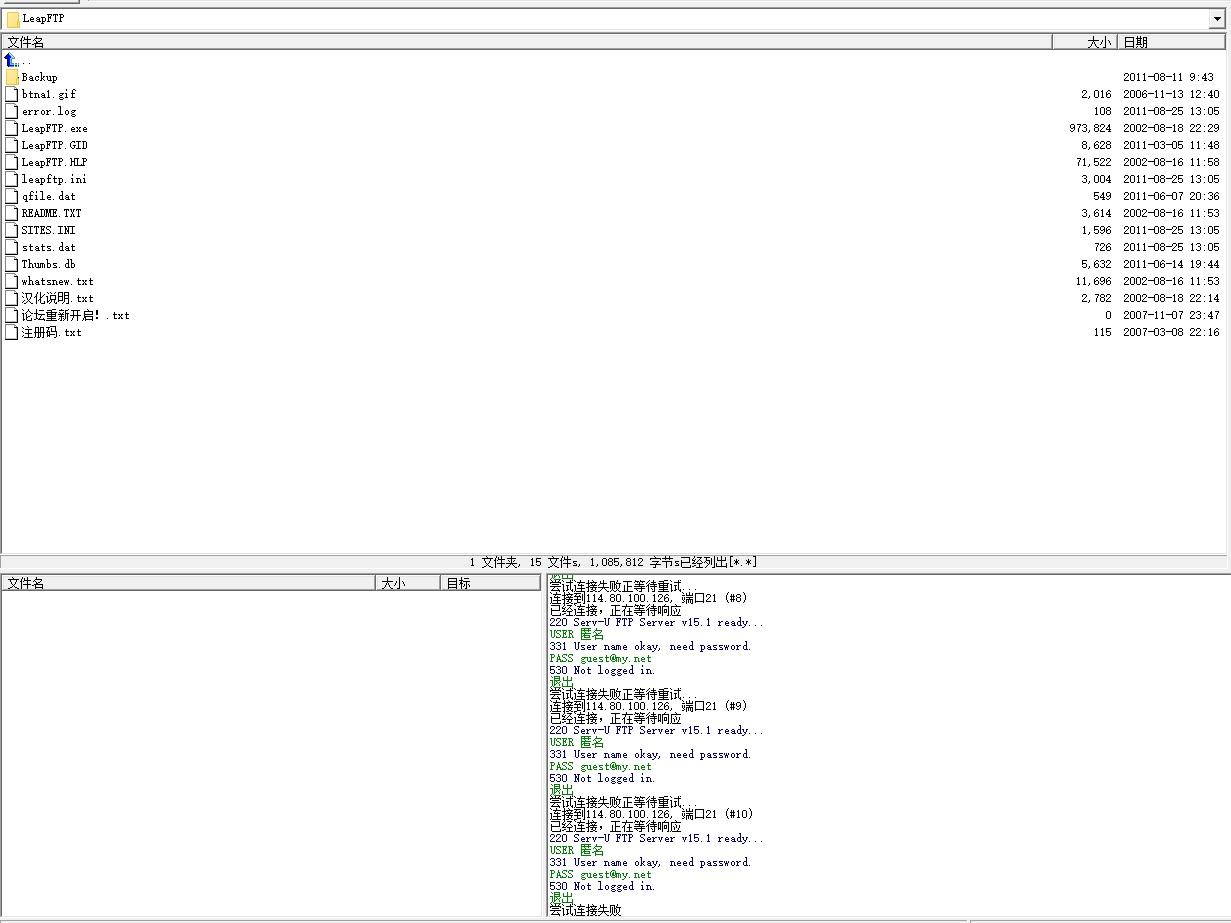
Task: Sort file list by 日期 column header
Action: coord(1172,42)
